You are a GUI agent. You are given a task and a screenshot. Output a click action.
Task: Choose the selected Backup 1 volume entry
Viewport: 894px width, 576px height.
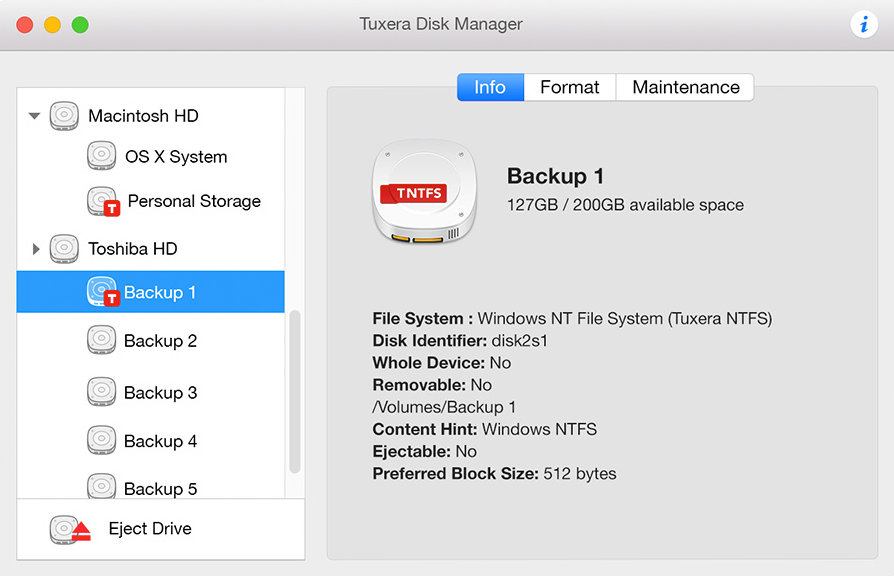point(160,292)
